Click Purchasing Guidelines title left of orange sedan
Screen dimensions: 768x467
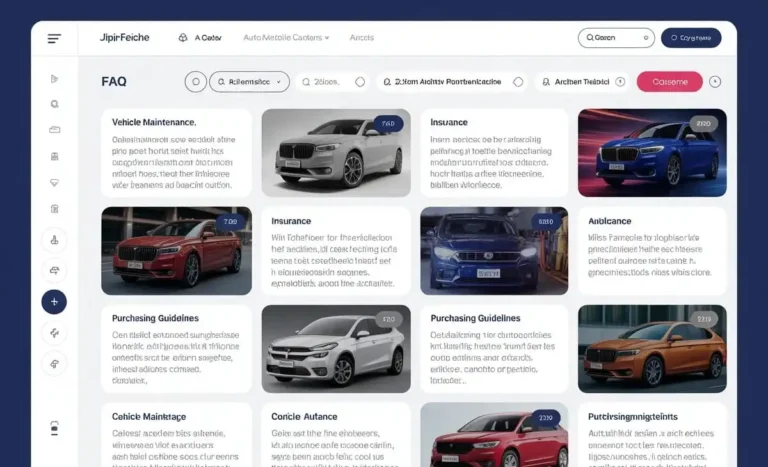click(475, 318)
